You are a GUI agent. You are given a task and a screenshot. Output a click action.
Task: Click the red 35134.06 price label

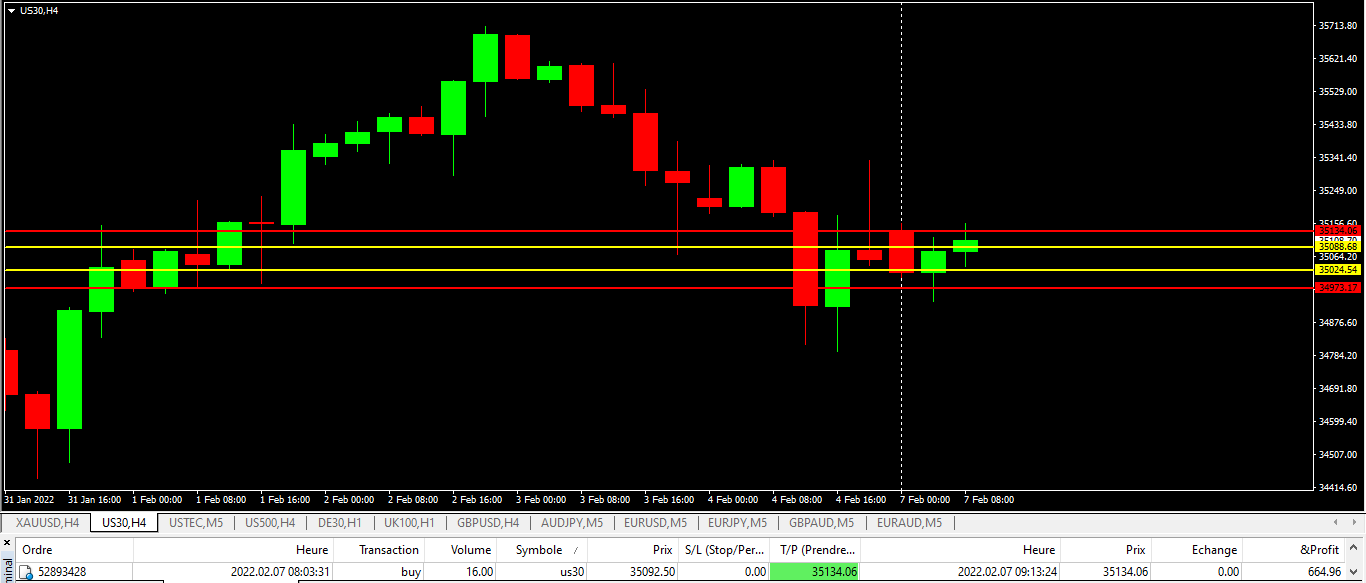point(1338,230)
